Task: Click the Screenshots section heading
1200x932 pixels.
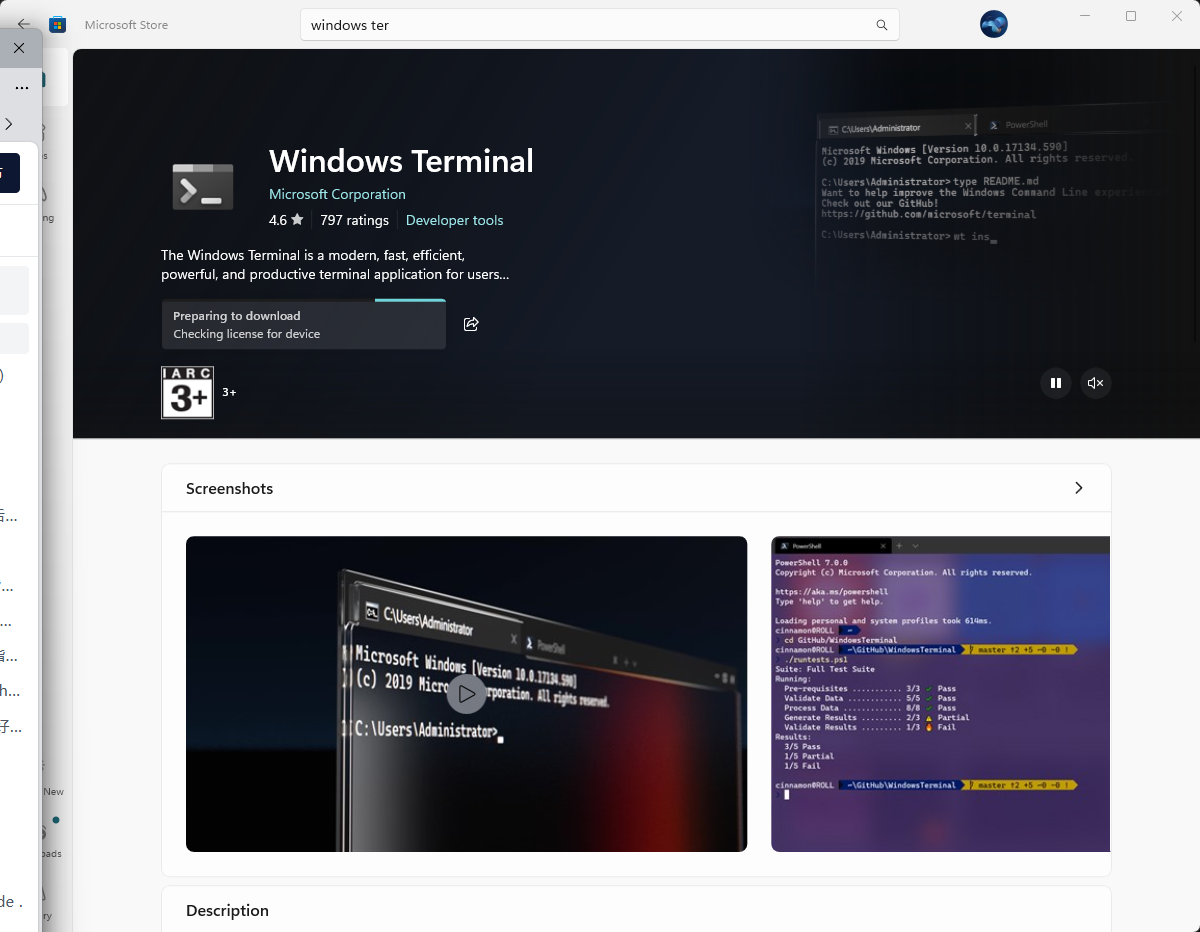Action: (229, 489)
